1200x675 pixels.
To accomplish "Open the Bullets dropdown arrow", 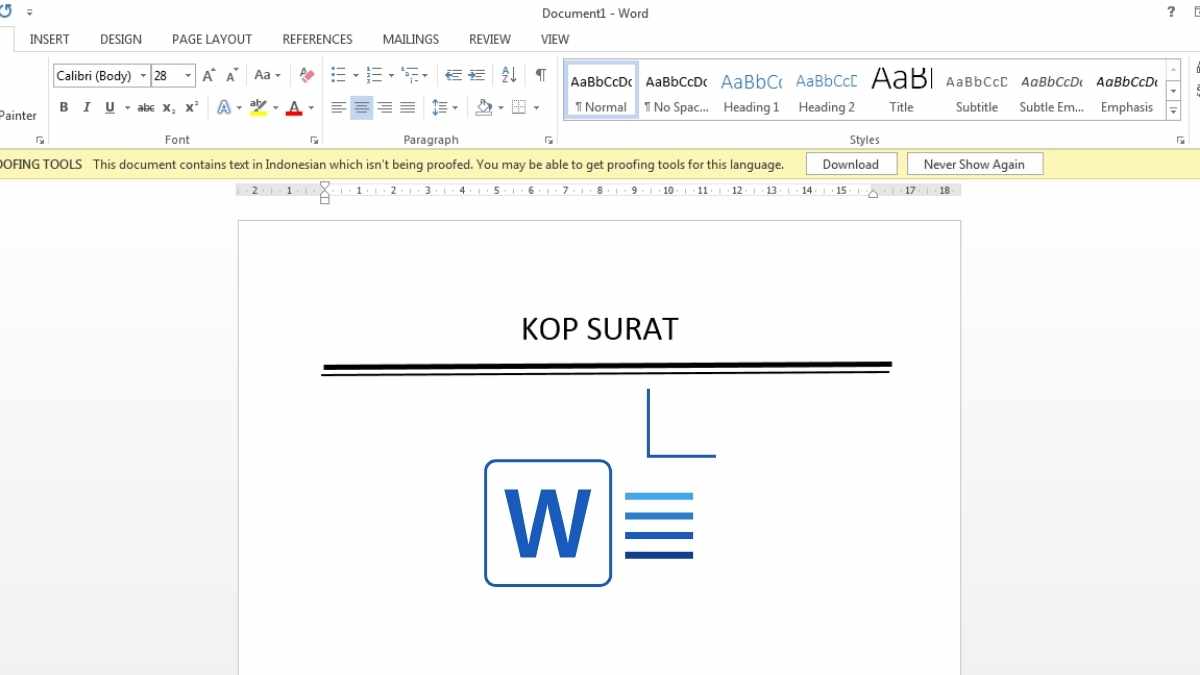I will tap(355, 74).
